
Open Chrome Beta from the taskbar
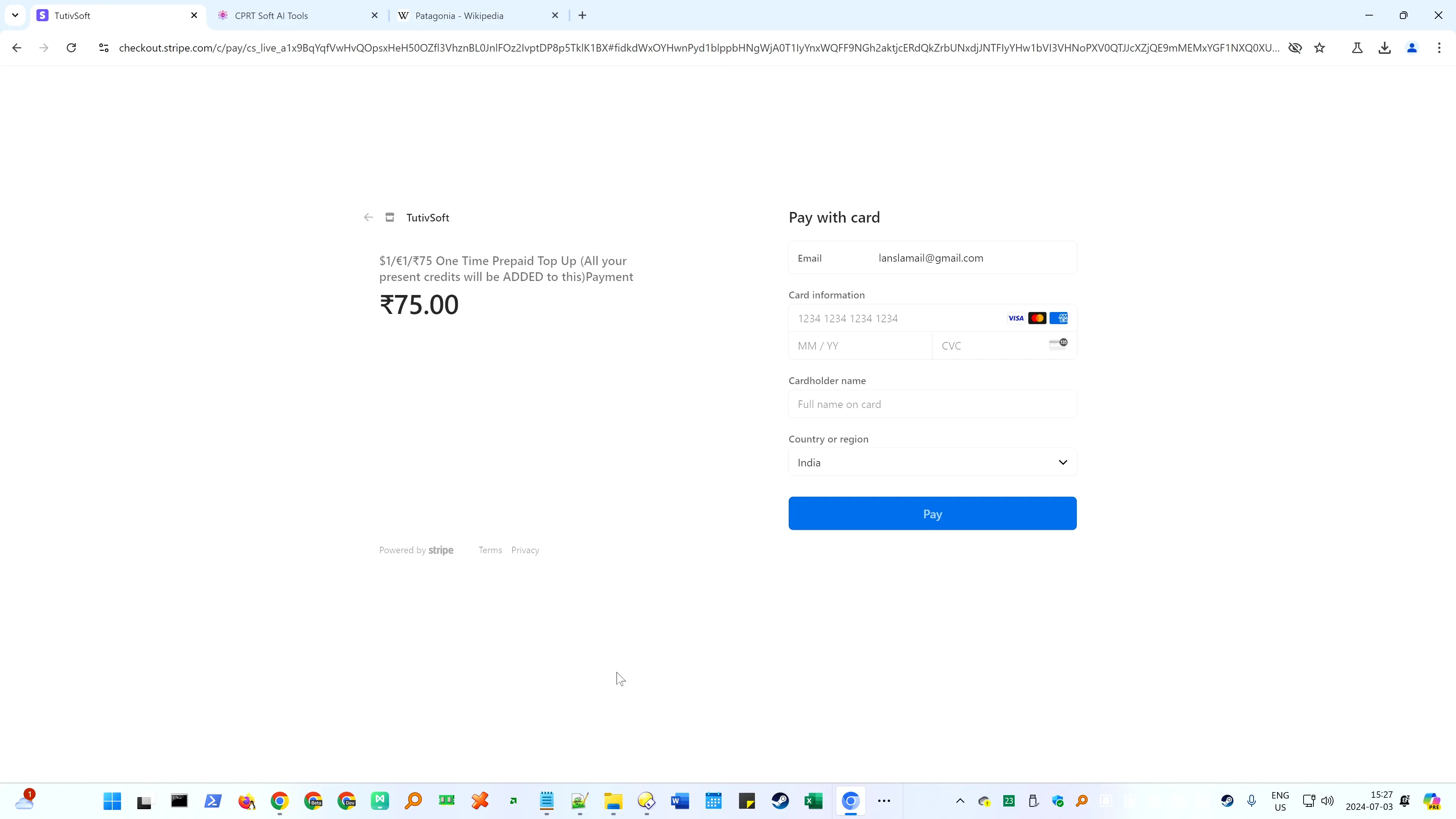click(x=313, y=801)
